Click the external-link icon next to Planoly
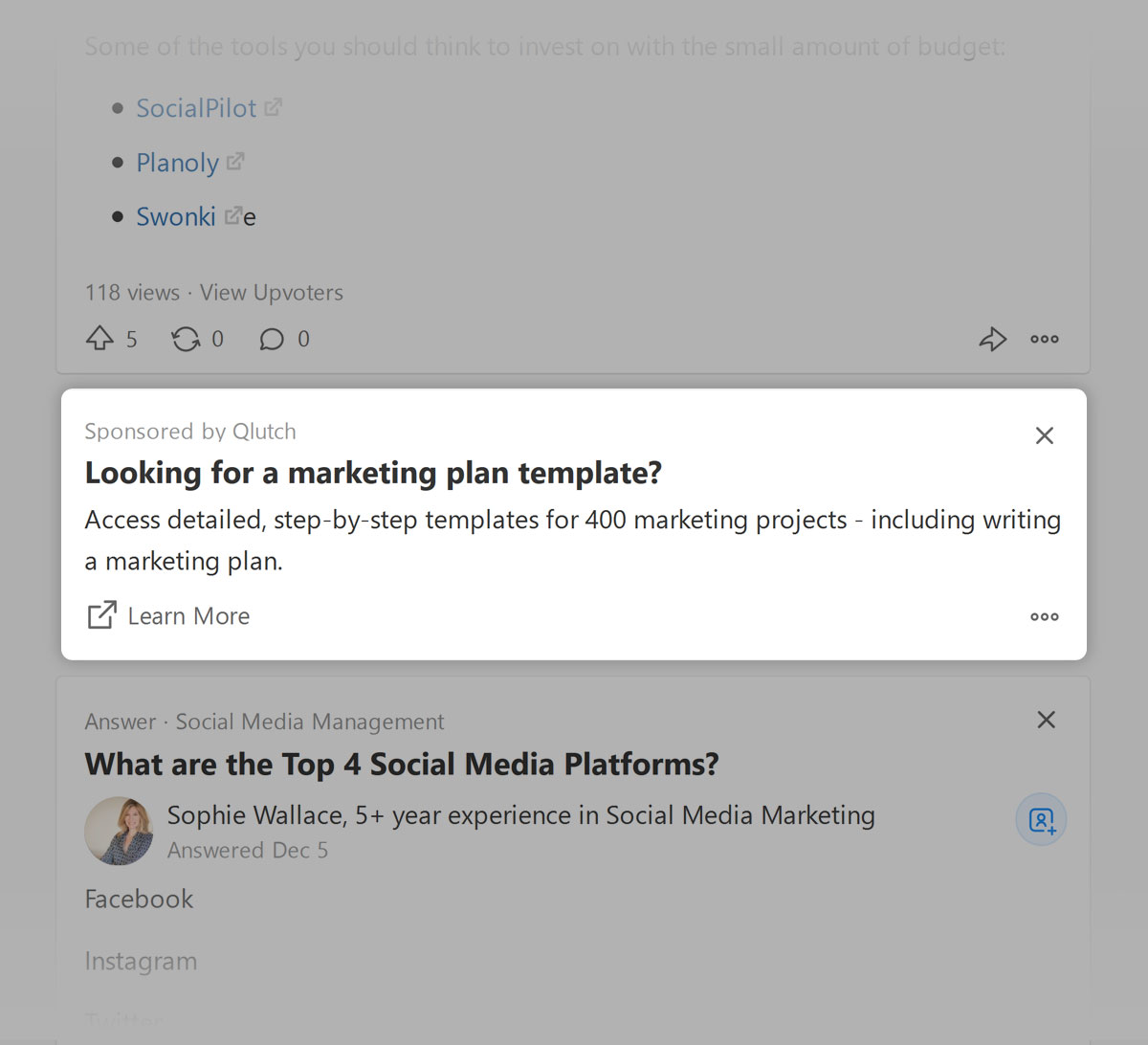 pos(235,162)
